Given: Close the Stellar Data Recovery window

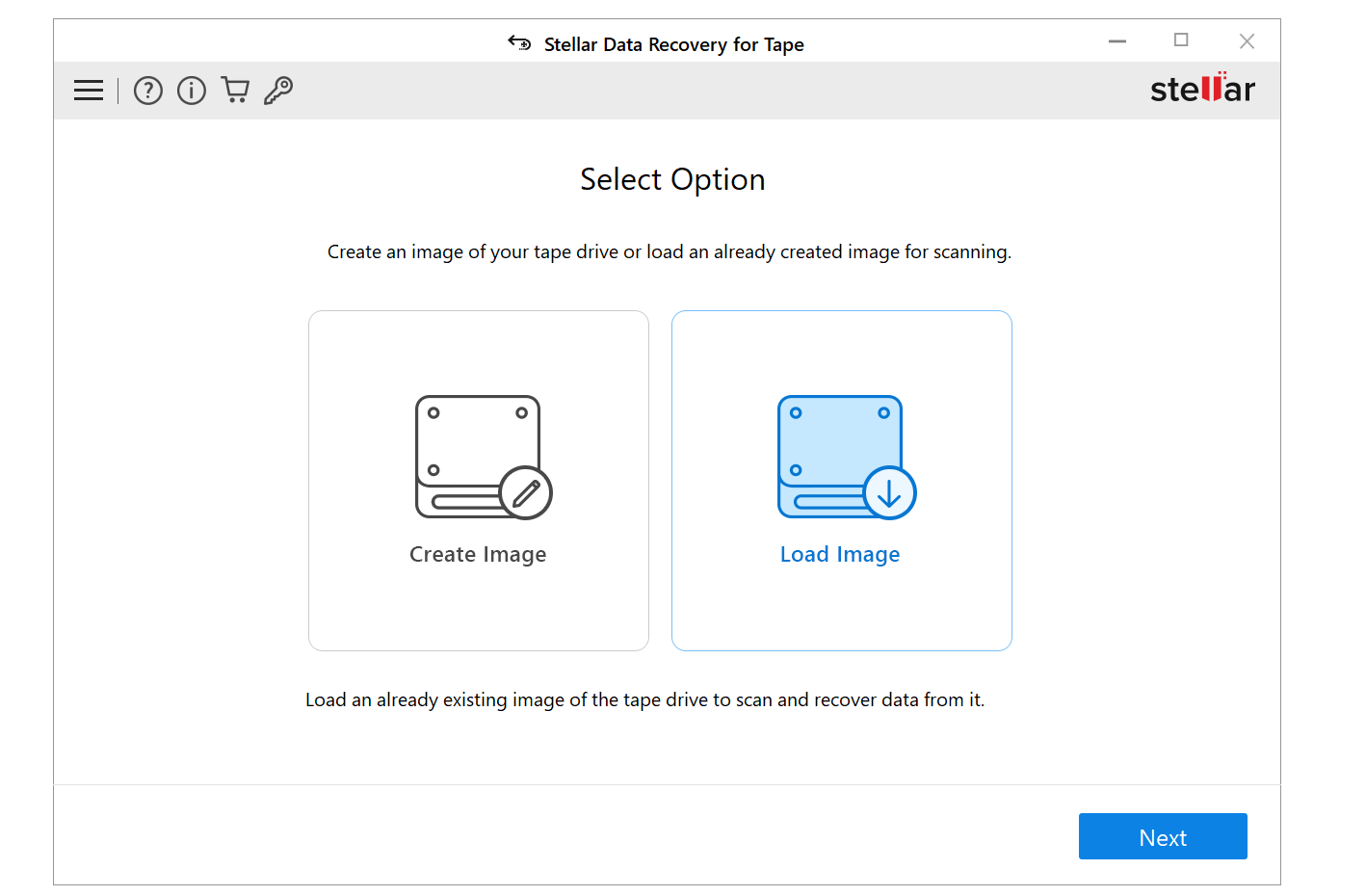Looking at the screenshot, I should point(1247,41).
